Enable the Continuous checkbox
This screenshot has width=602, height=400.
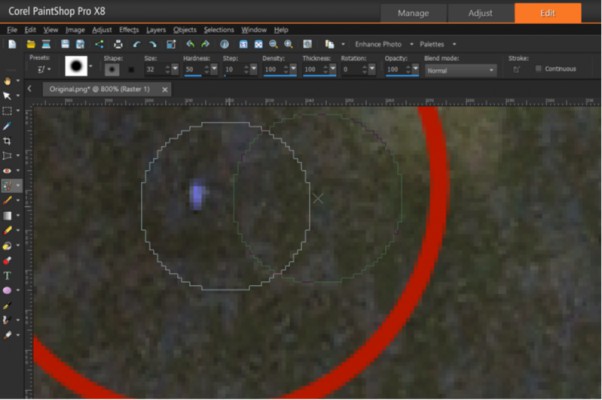click(538, 69)
